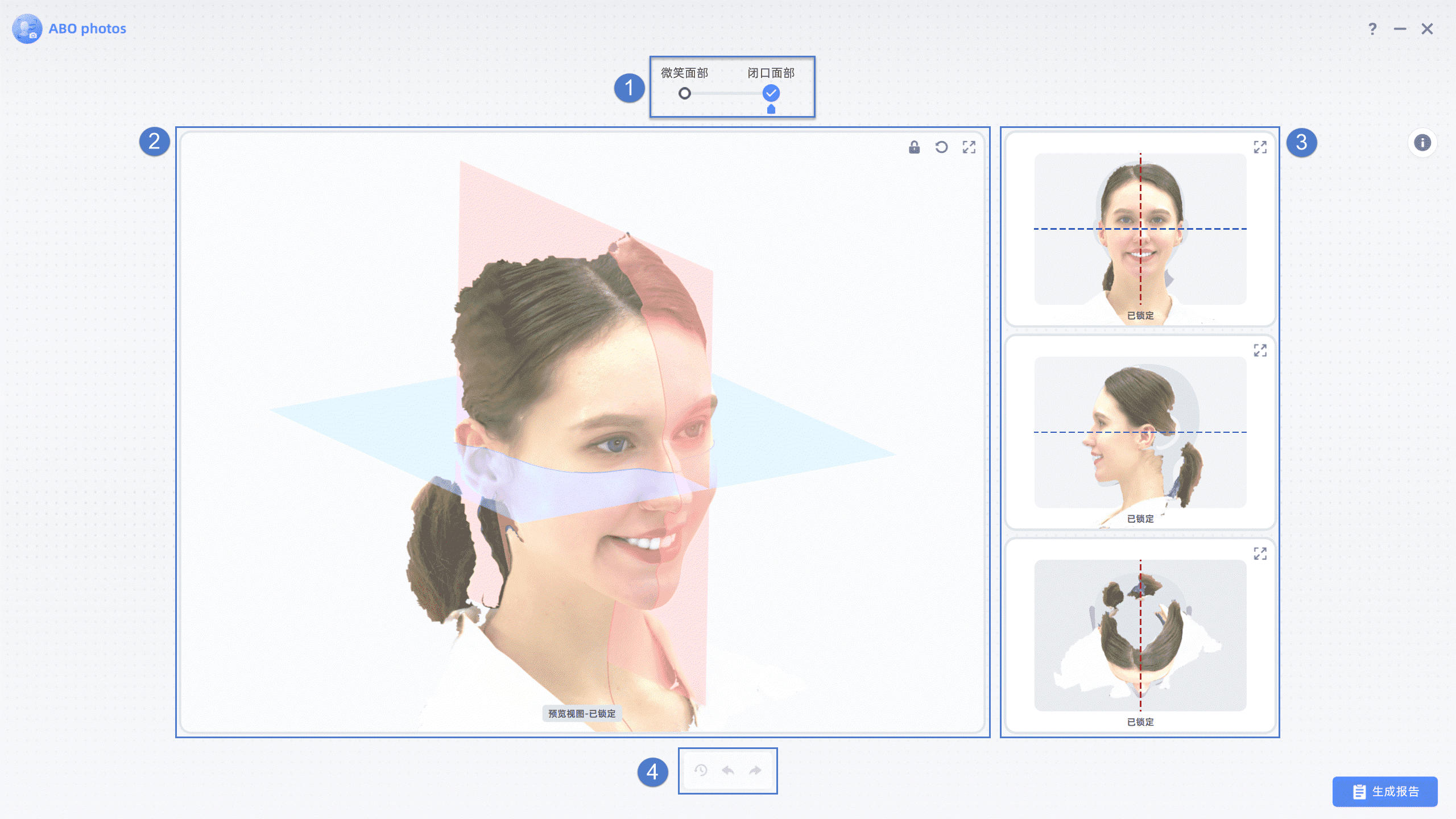Viewport: 1456px width, 819px height.
Task: Click 已锁定 text under side view
Action: point(1140,519)
